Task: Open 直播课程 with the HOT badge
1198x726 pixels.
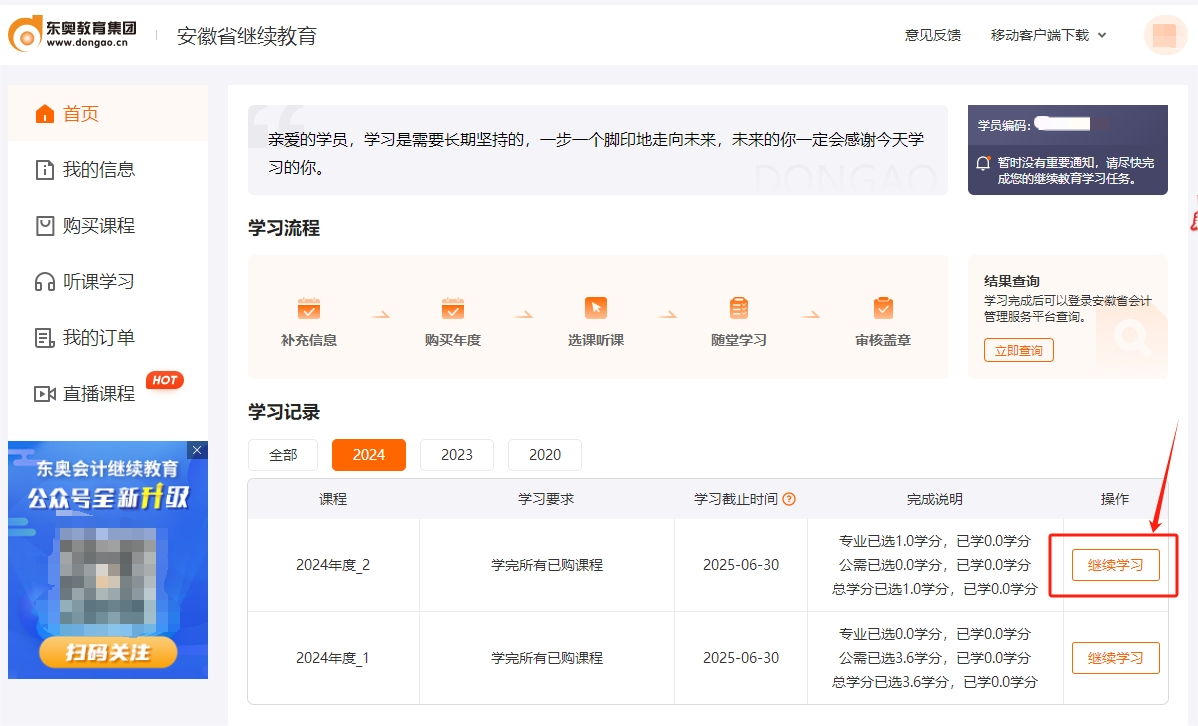Action: (98, 393)
